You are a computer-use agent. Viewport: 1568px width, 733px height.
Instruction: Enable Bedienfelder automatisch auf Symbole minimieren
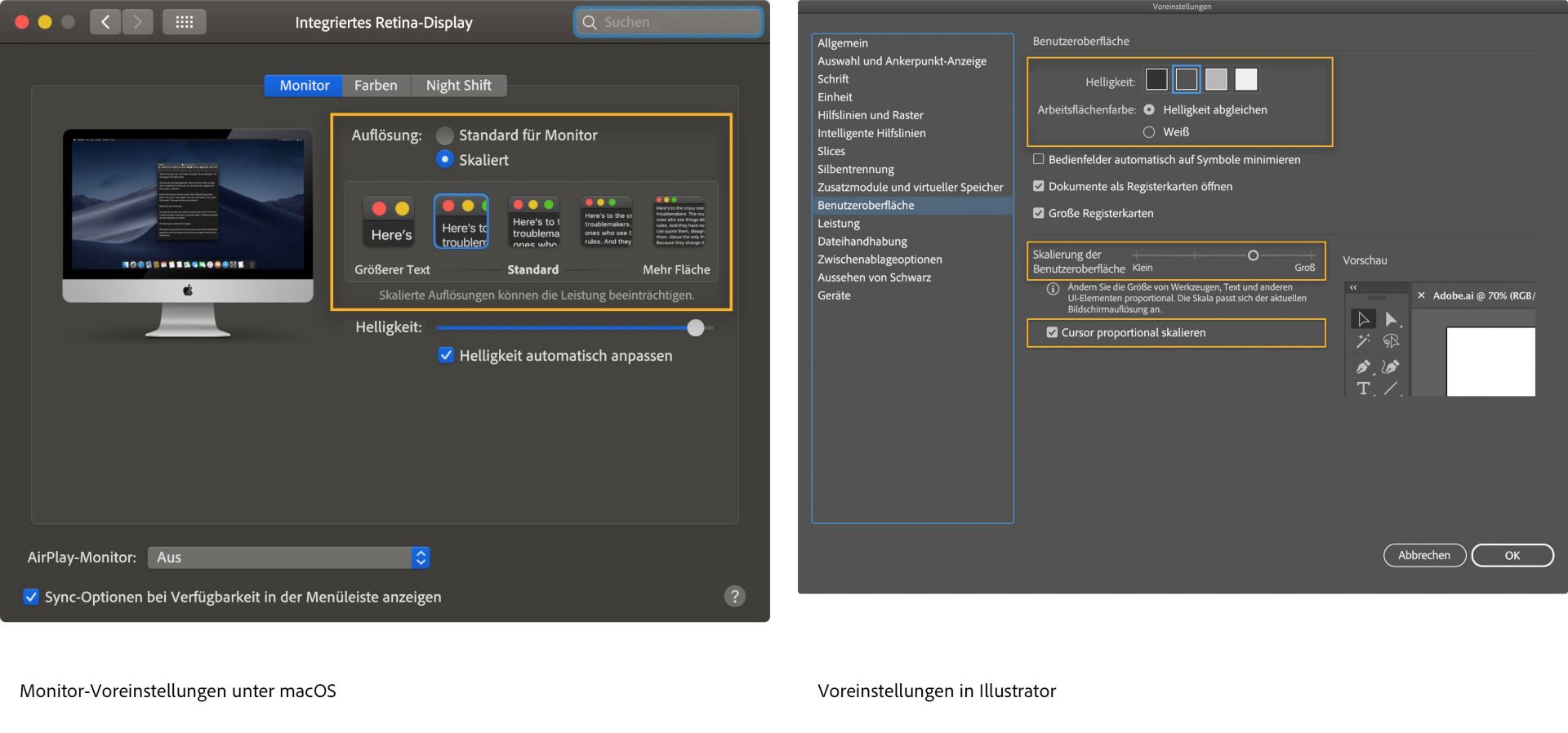click(1039, 159)
